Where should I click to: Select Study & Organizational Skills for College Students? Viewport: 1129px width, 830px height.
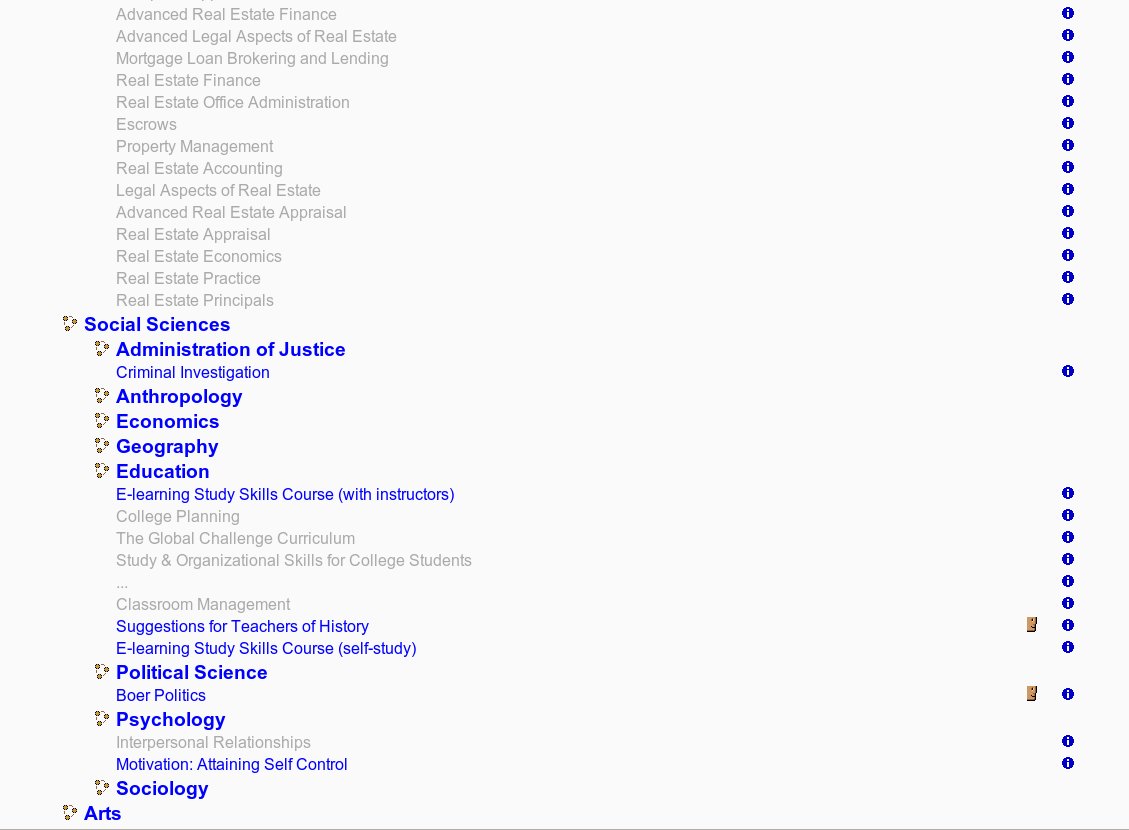tap(294, 561)
